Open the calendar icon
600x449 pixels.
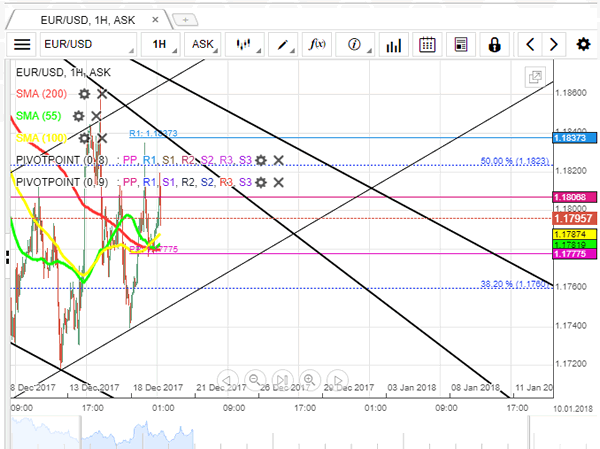[427, 44]
